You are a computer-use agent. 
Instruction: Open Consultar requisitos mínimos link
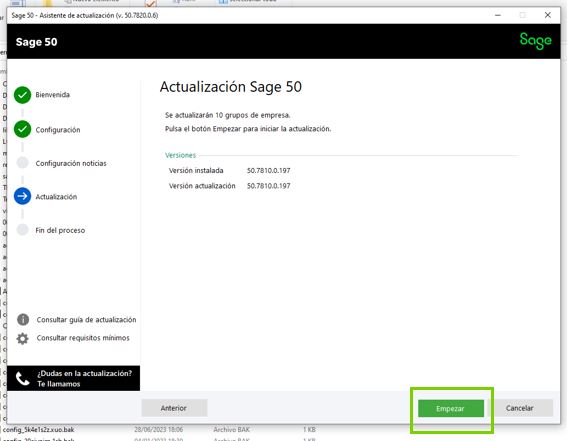point(83,338)
